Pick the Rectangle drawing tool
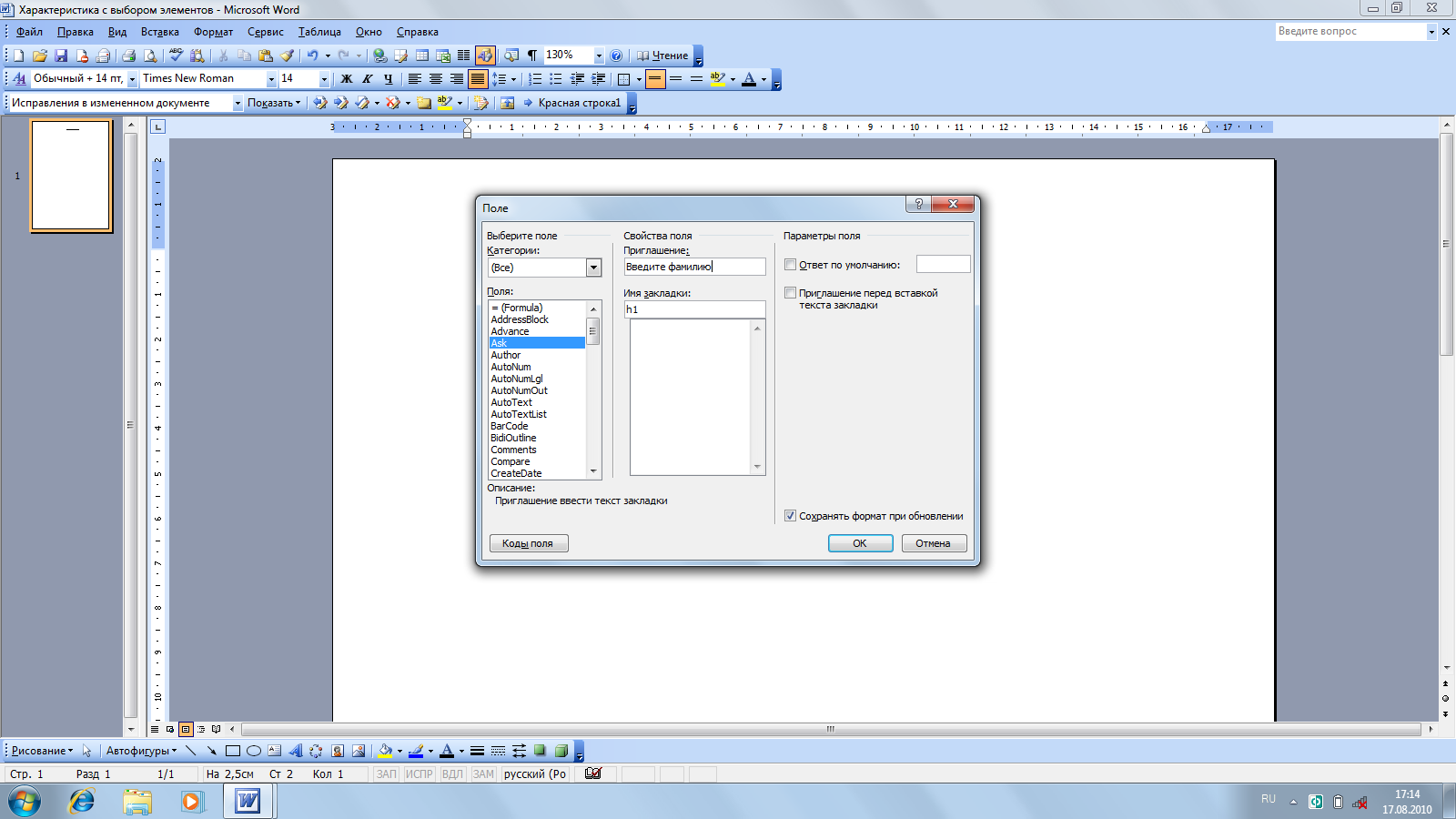Image resolution: width=1456 pixels, height=819 pixels. coord(233,751)
